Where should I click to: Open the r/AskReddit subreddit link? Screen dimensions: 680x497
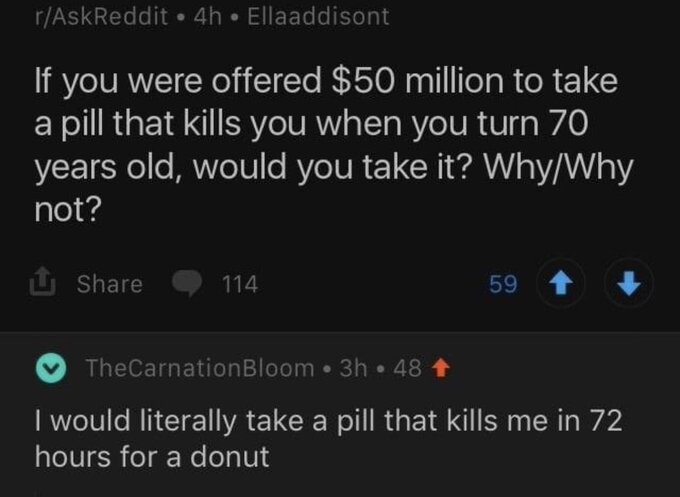(101, 16)
